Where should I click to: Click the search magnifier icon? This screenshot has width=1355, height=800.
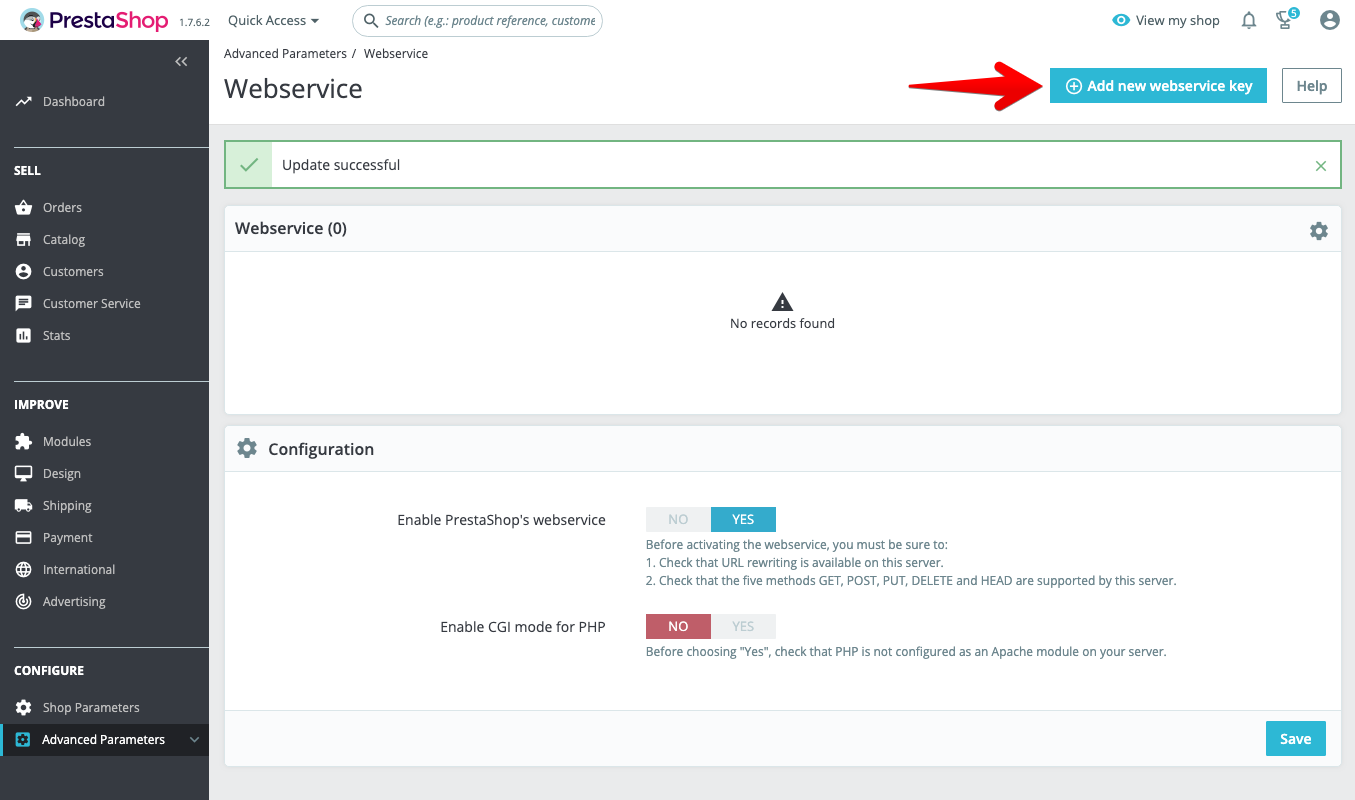click(x=371, y=20)
